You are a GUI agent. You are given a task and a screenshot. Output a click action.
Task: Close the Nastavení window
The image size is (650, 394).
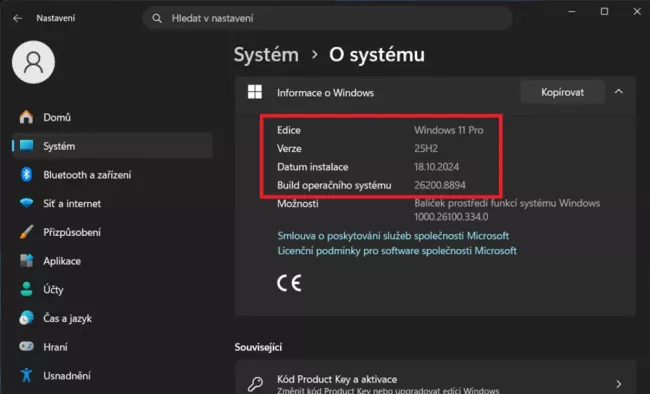point(637,12)
